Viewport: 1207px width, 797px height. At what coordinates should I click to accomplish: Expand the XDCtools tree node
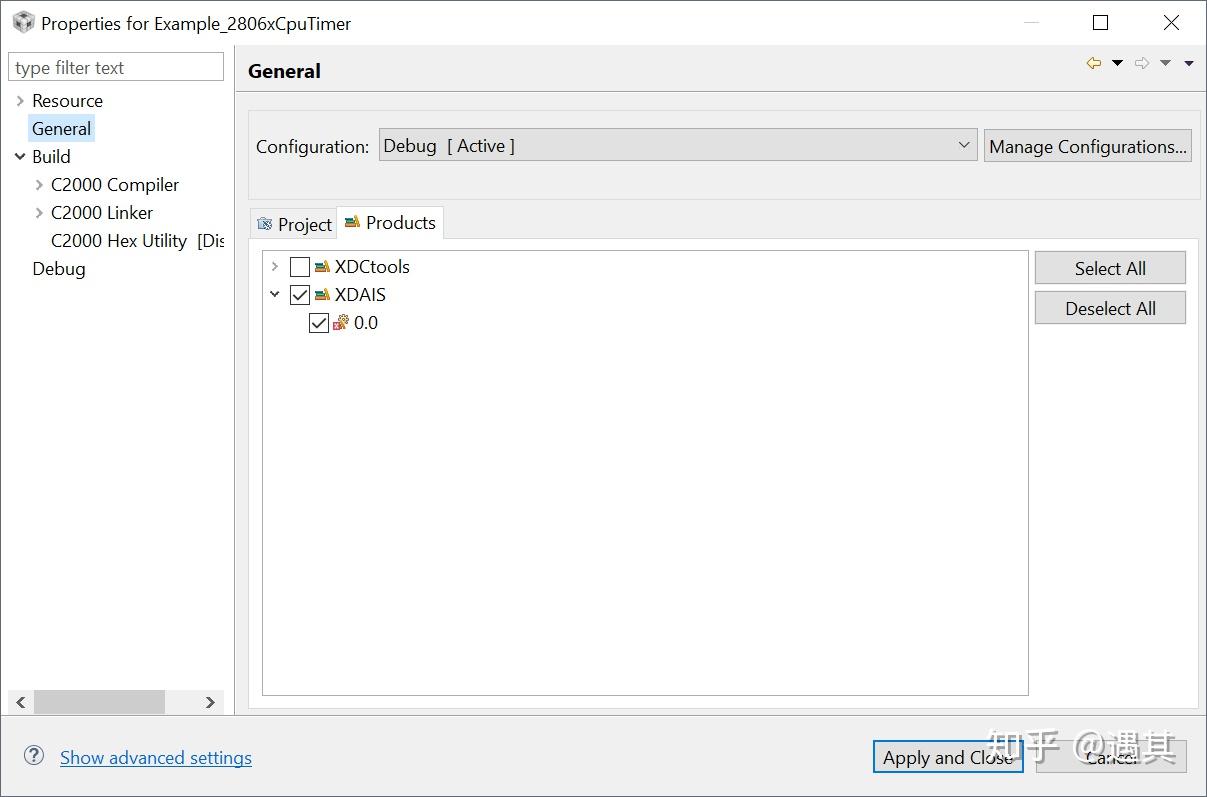pyautogui.click(x=275, y=267)
